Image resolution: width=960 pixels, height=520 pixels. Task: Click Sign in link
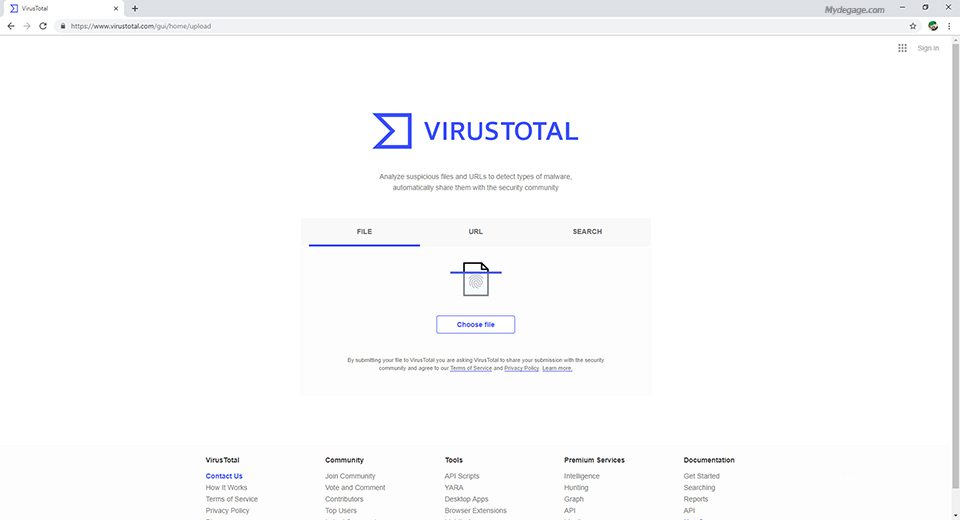pos(928,48)
